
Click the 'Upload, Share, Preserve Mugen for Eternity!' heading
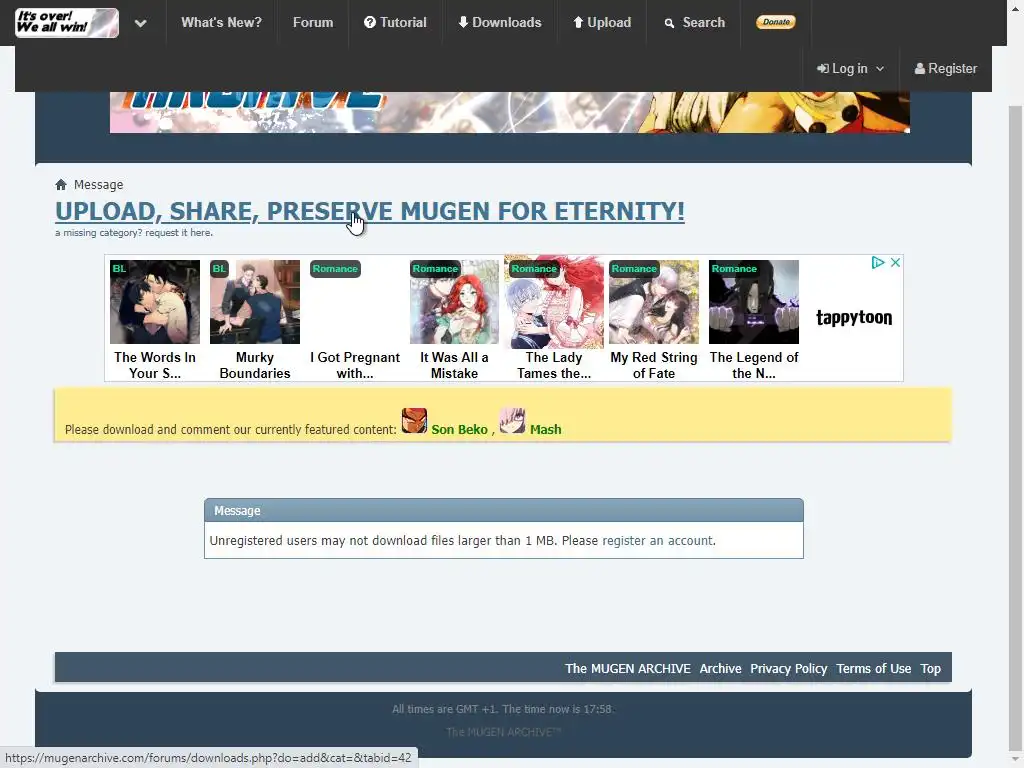pyautogui.click(x=370, y=211)
